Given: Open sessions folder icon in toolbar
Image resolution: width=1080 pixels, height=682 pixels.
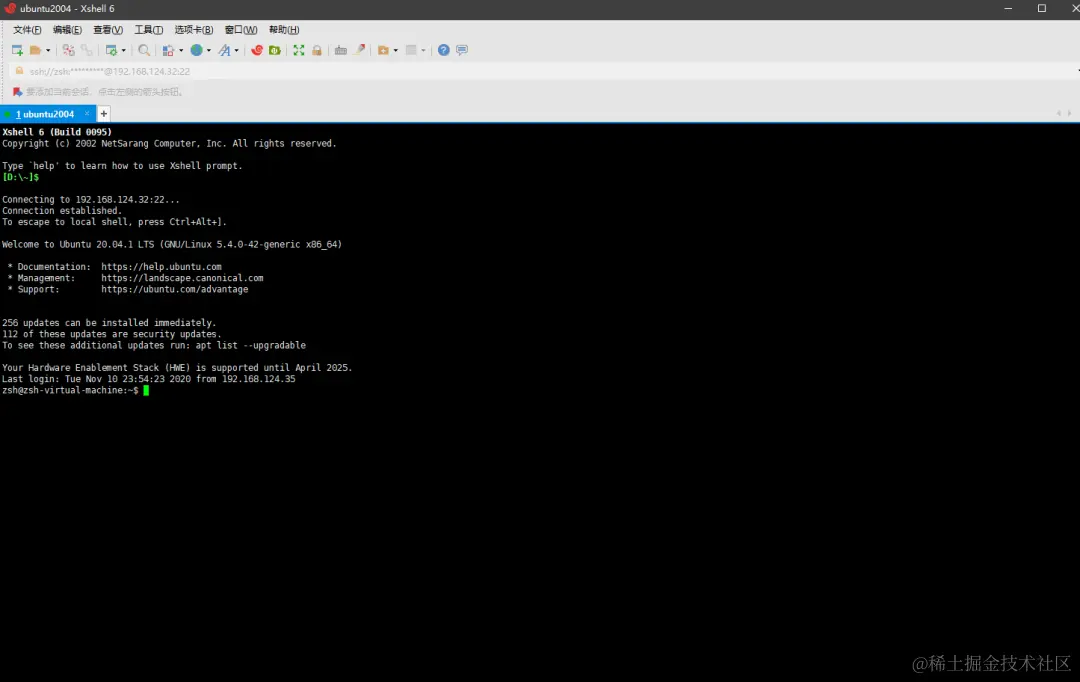Looking at the screenshot, I should pyautogui.click(x=35, y=50).
